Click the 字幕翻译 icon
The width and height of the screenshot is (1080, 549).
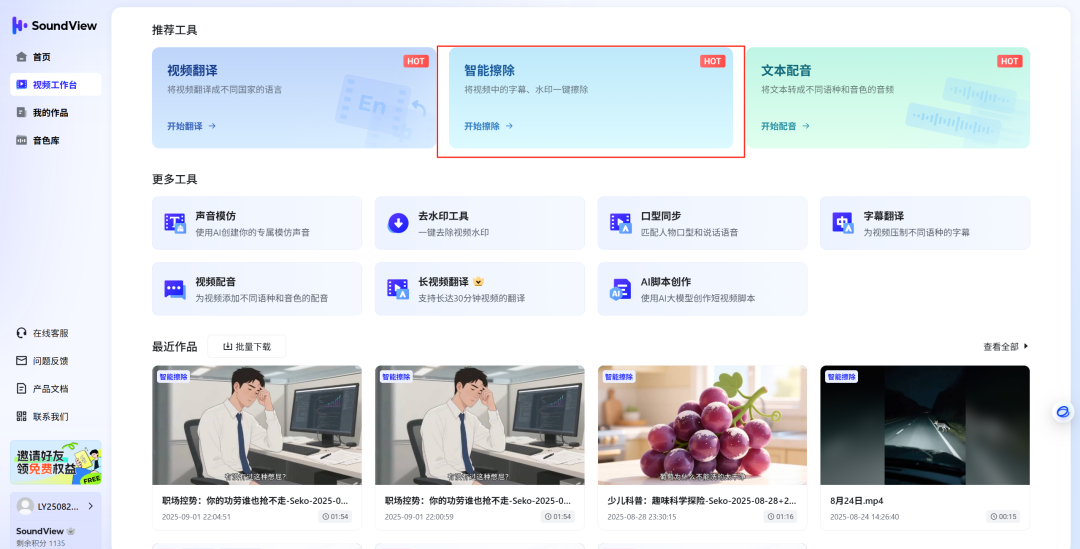click(x=843, y=223)
